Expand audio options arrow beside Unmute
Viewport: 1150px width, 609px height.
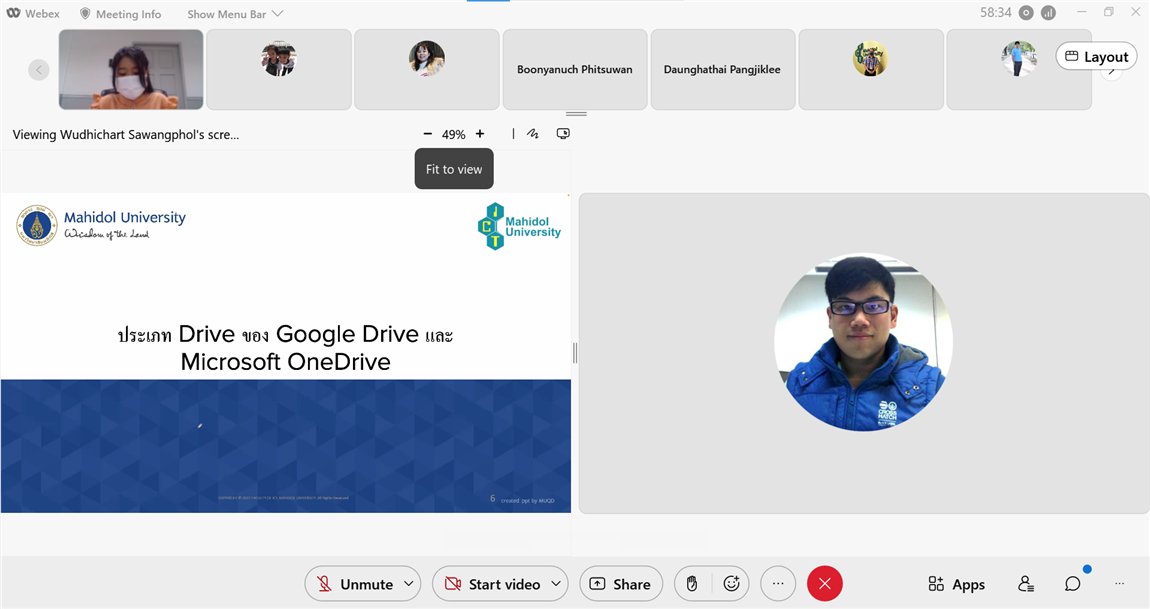point(408,584)
